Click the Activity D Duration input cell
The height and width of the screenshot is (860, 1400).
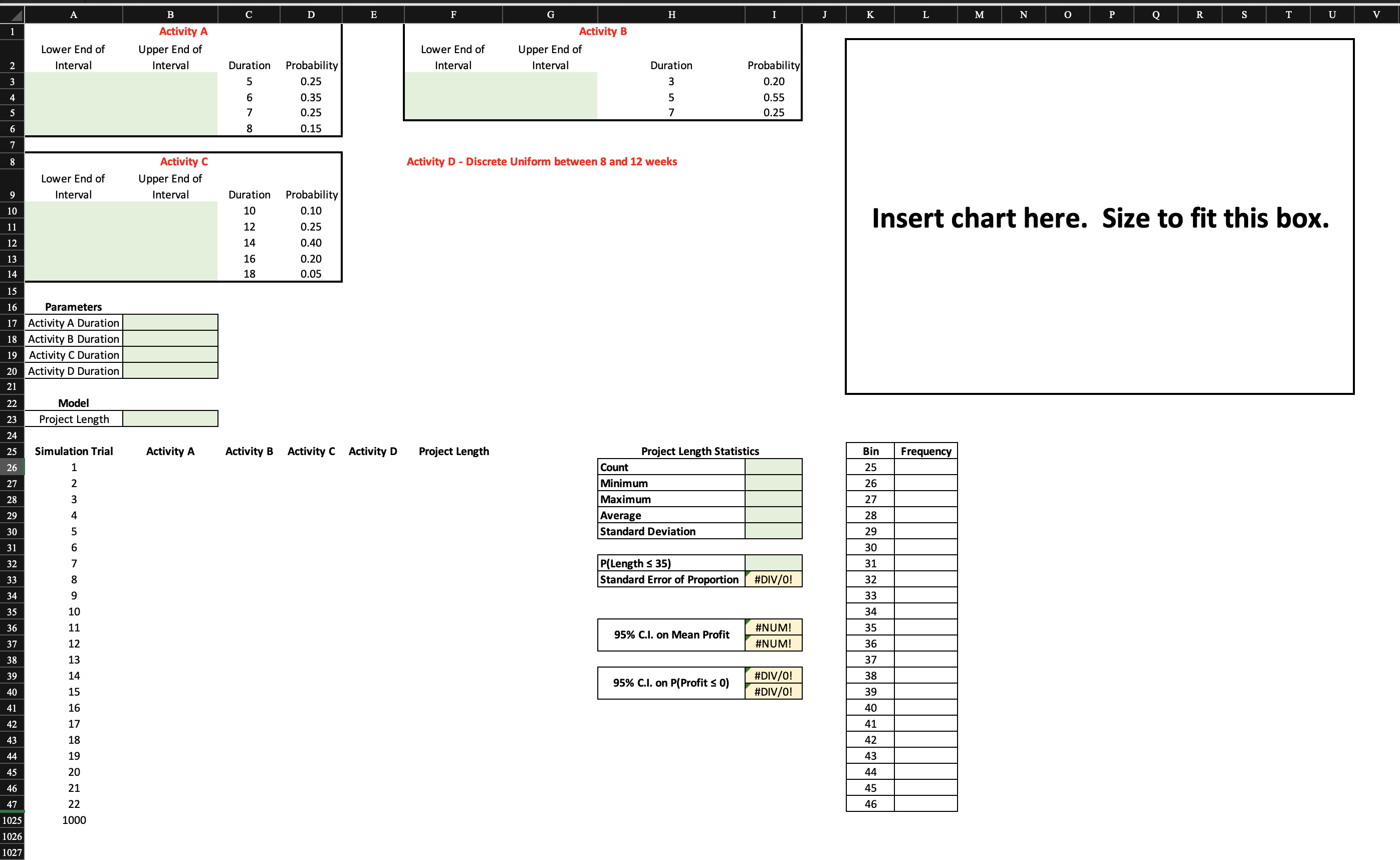[170, 371]
